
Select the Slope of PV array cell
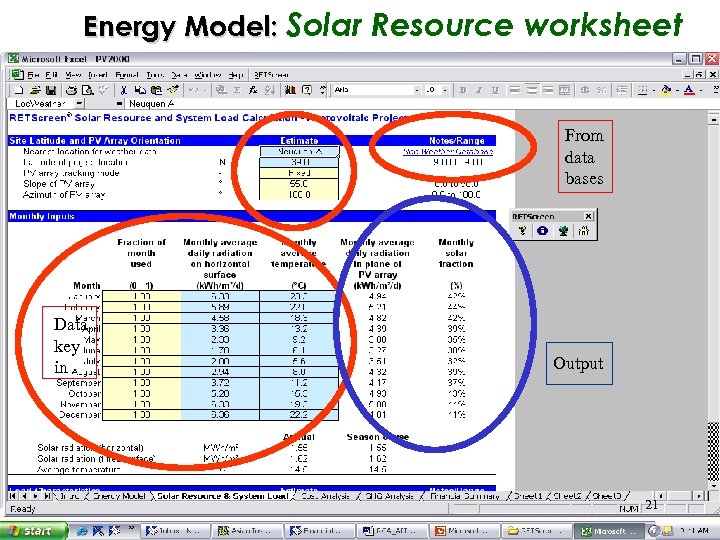(x=299, y=184)
